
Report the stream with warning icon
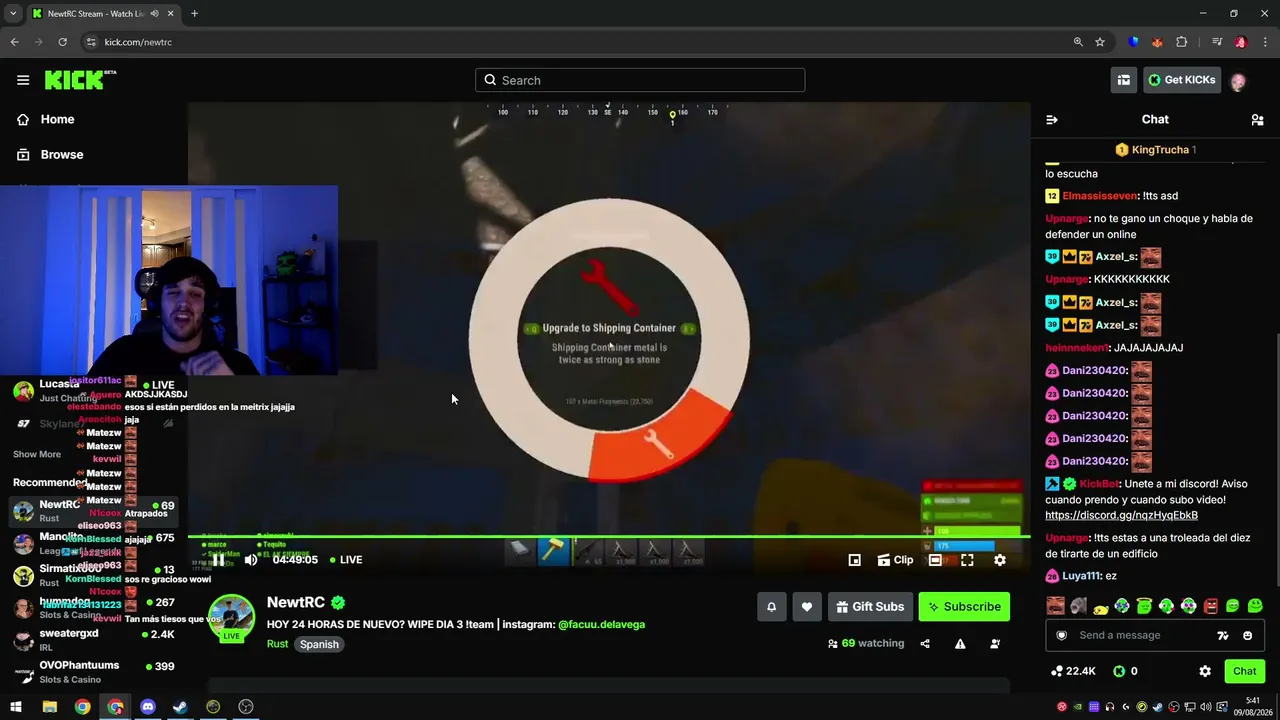(960, 644)
